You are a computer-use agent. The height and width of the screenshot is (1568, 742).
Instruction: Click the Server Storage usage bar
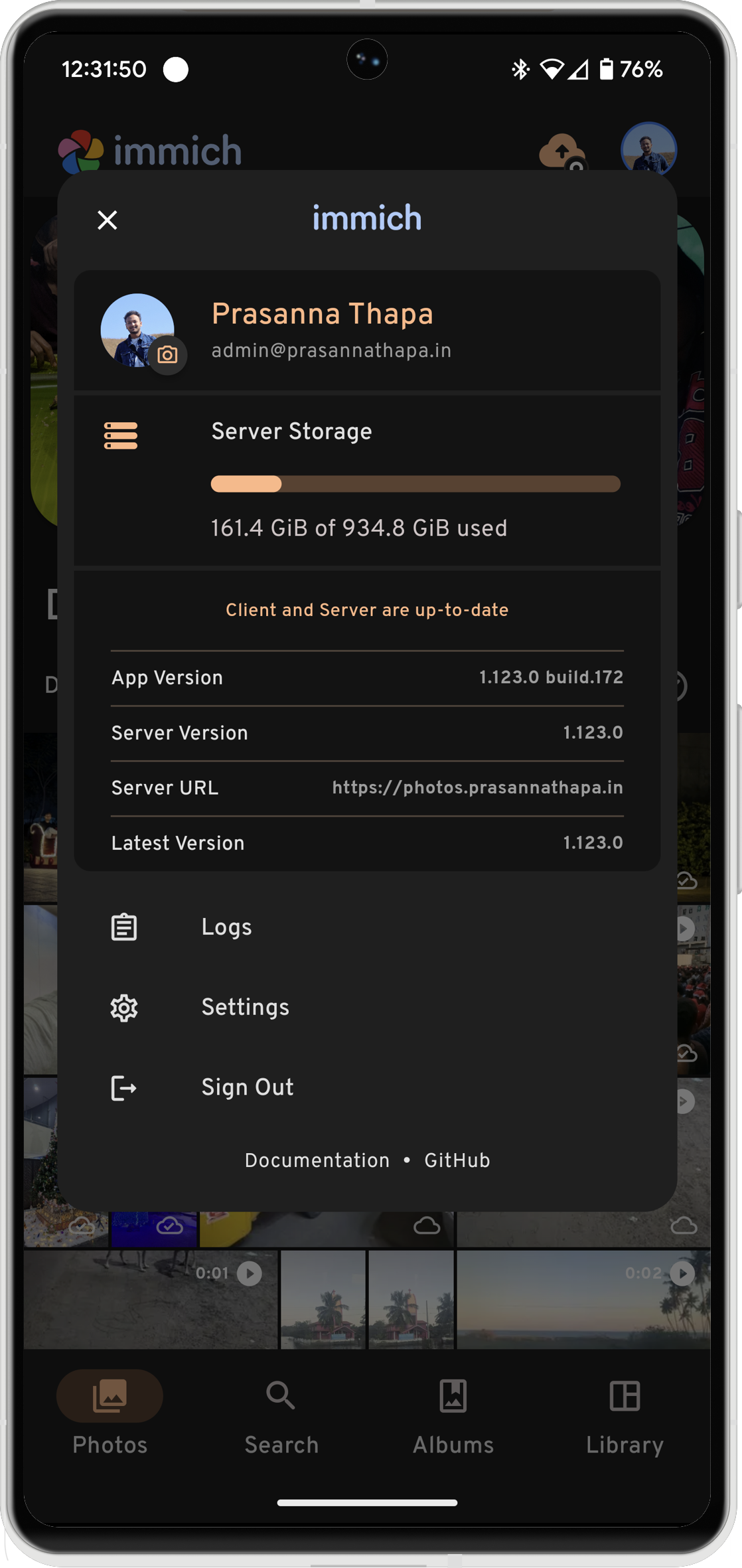coord(415,484)
